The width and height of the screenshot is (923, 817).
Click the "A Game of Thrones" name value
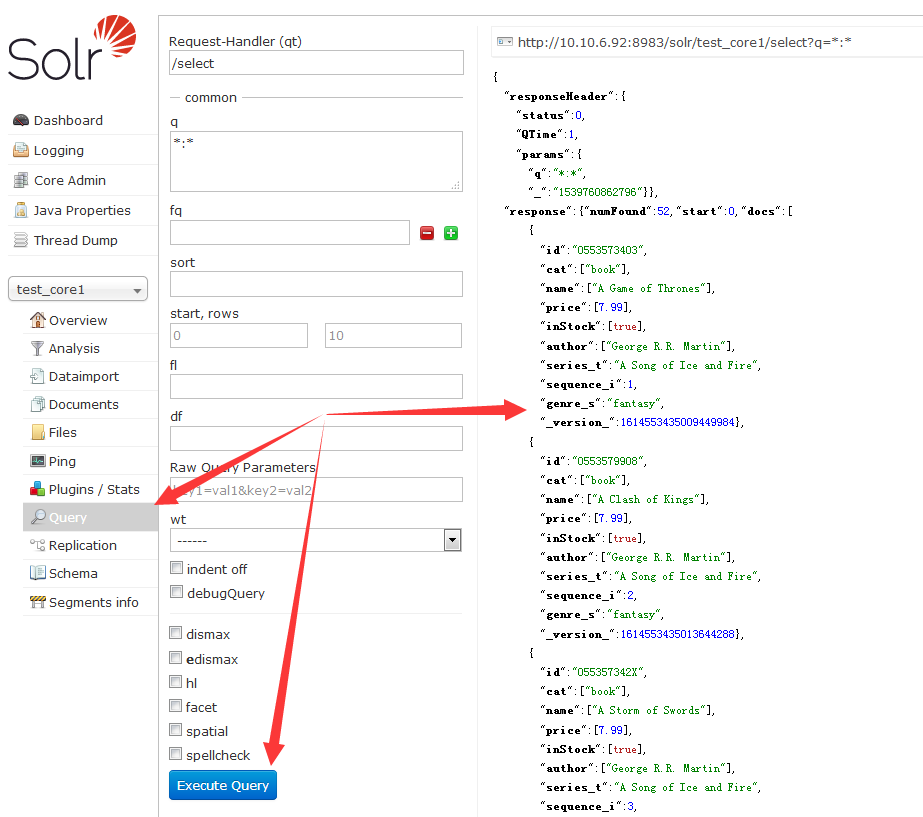650,288
